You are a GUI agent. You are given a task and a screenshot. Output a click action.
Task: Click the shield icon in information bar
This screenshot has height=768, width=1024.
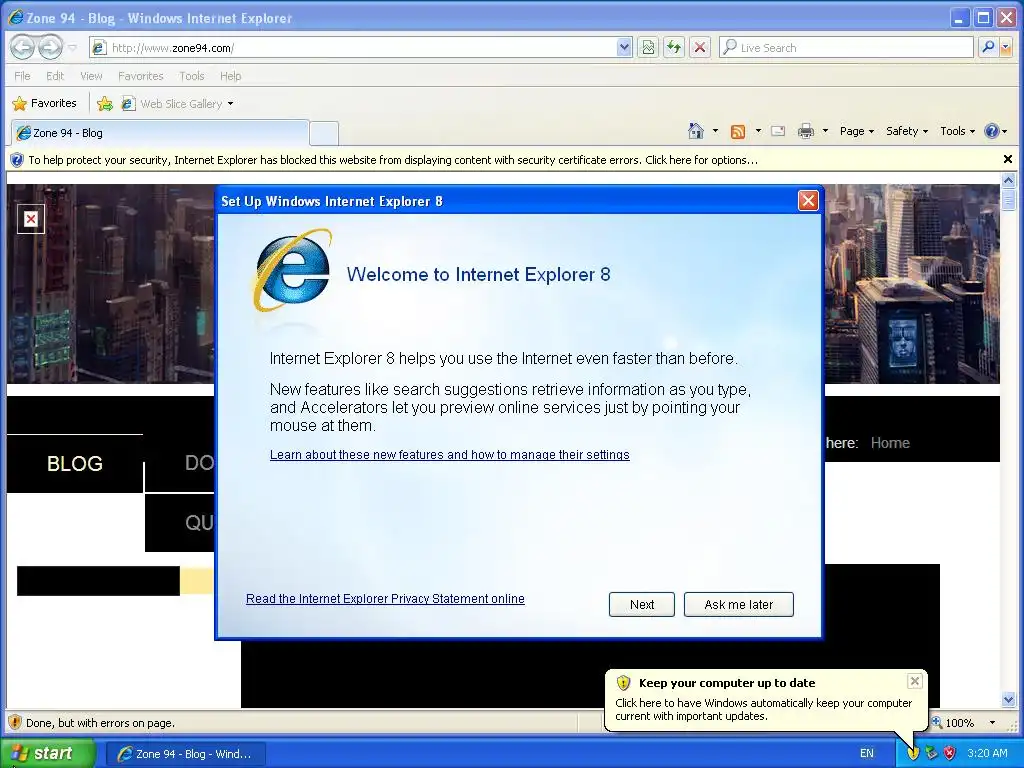[x=17, y=160]
